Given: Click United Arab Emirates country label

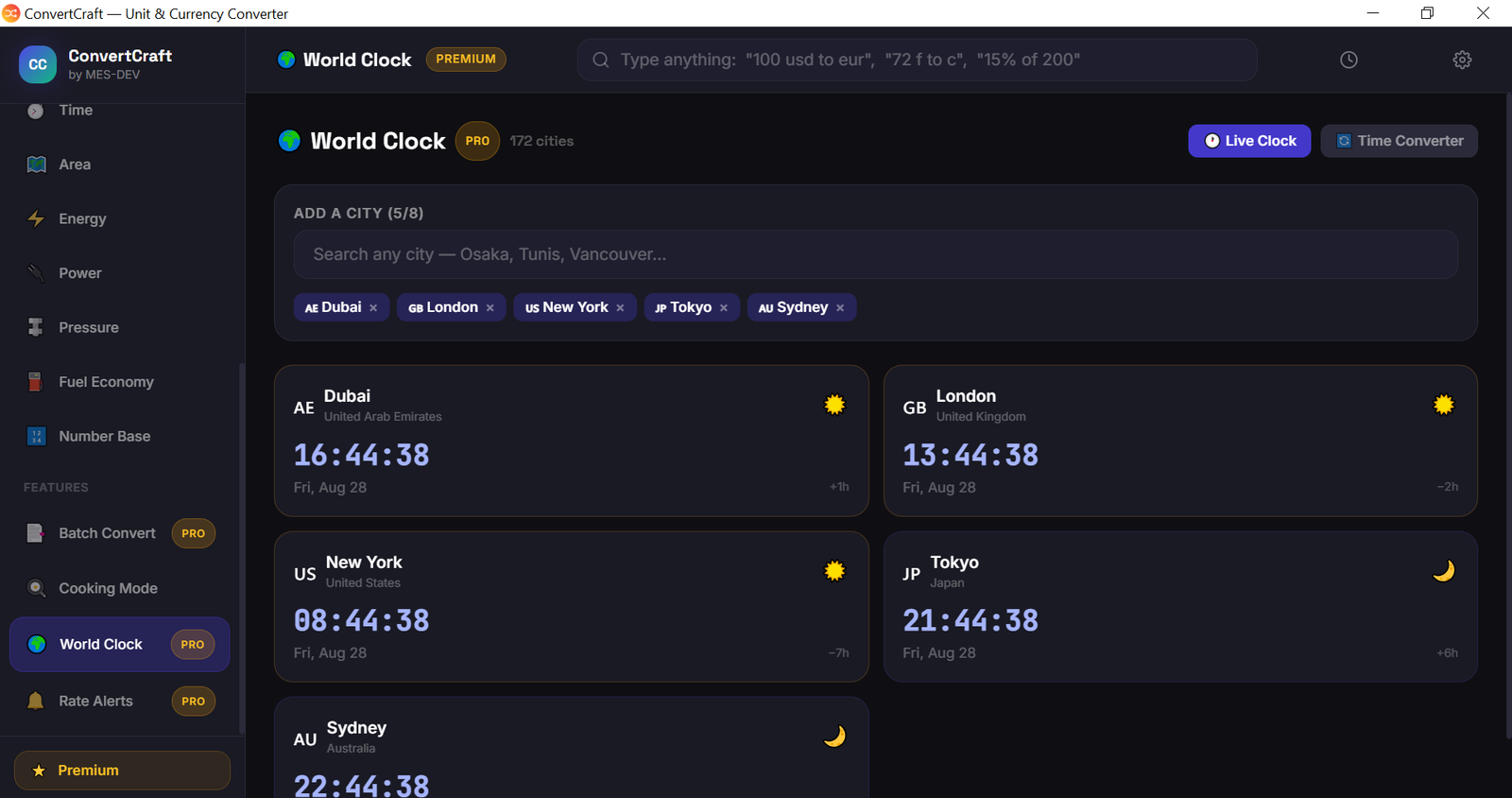Looking at the screenshot, I should coord(383,416).
